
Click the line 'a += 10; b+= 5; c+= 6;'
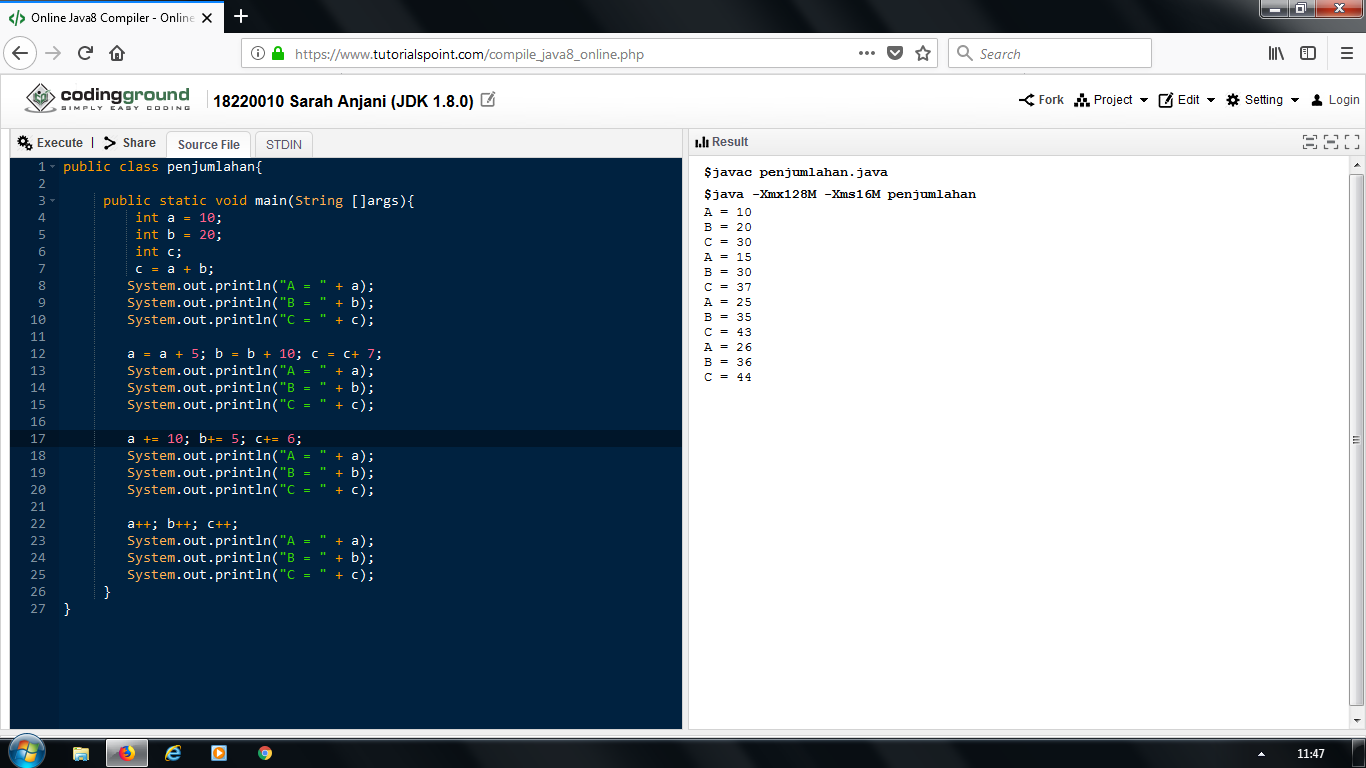(214, 439)
